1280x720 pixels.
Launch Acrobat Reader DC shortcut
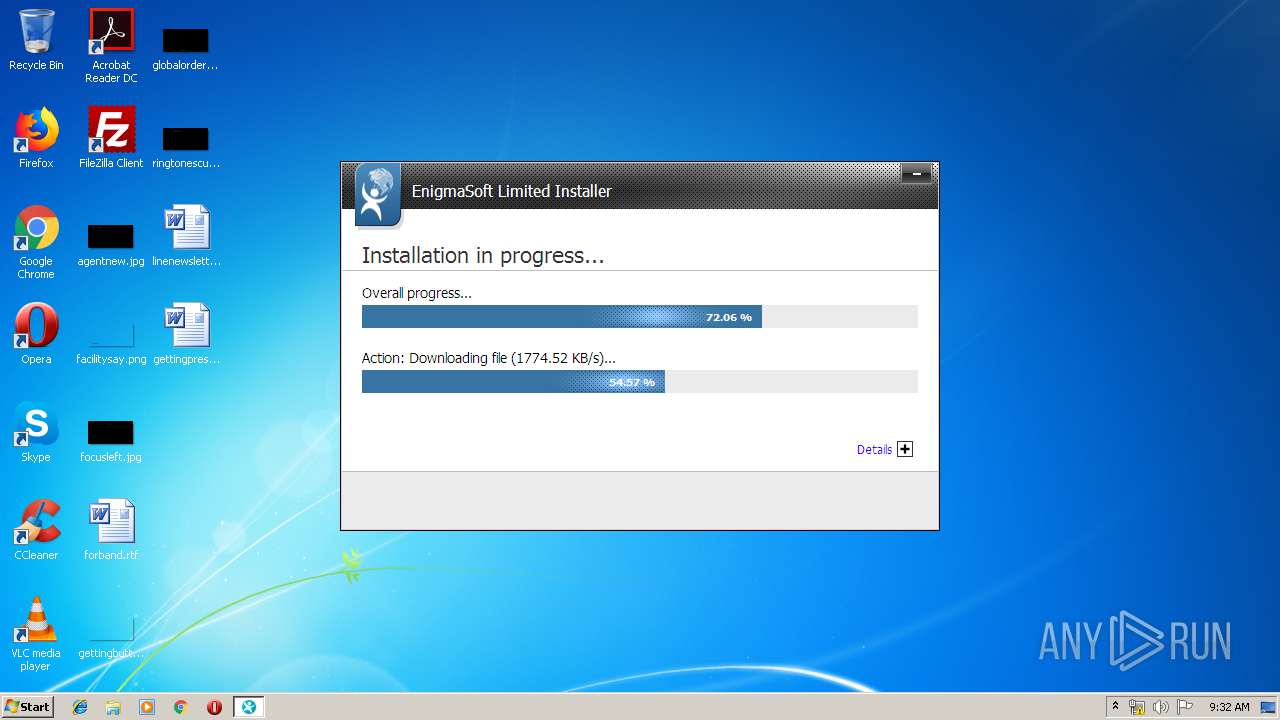[111, 46]
